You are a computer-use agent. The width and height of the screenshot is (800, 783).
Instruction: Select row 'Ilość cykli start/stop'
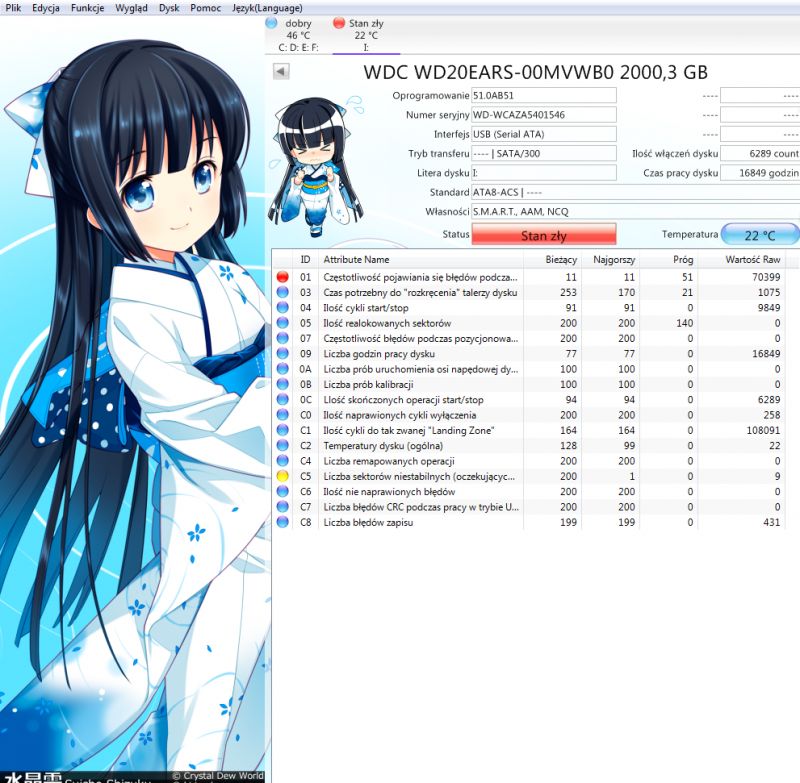click(x=528, y=308)
